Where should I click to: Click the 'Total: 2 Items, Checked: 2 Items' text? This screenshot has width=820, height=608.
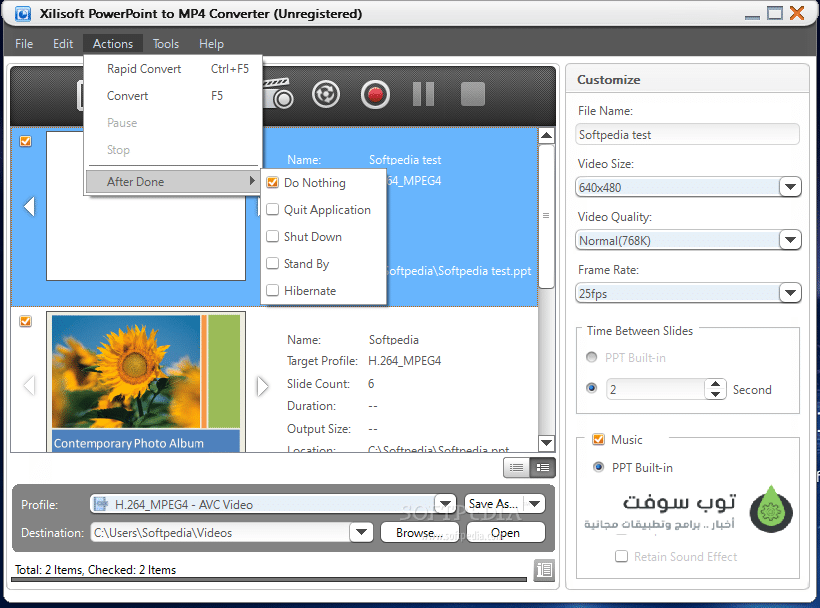click(95, 569)
